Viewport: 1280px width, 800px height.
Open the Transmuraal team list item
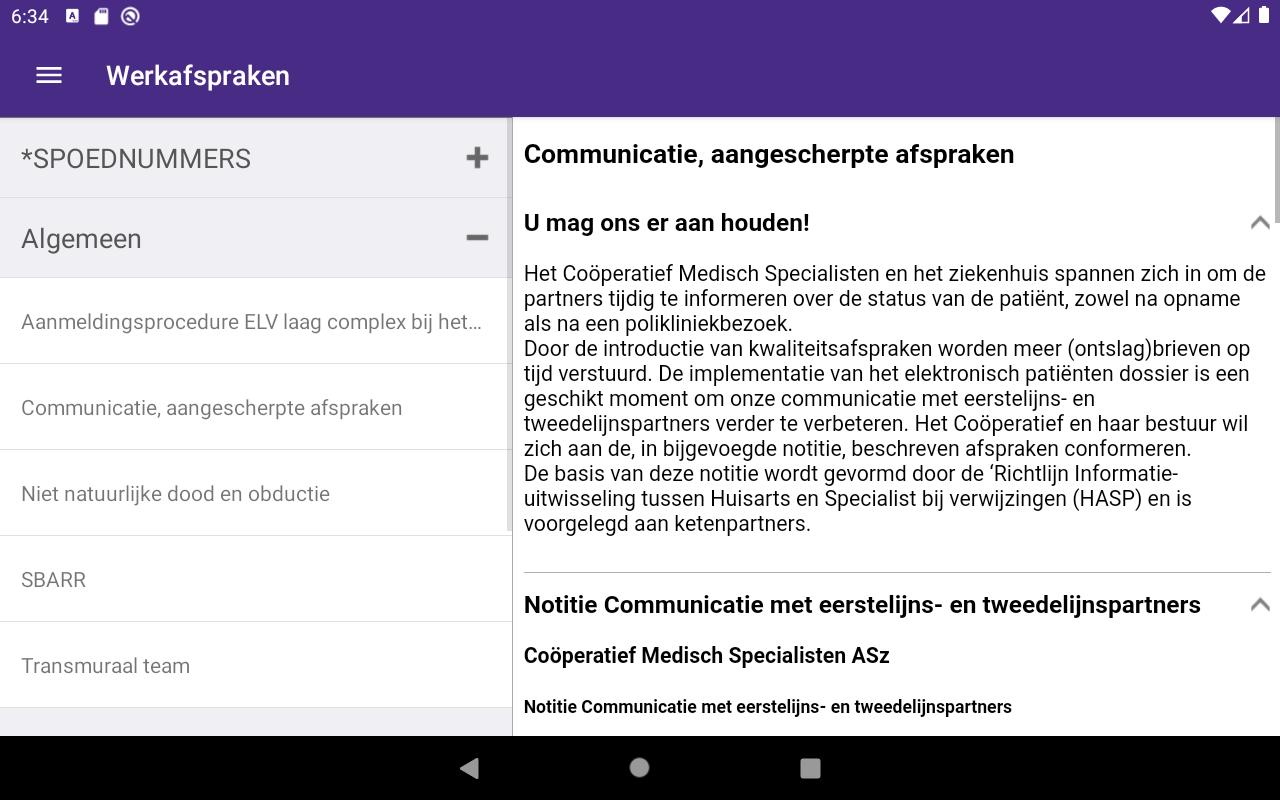coord(256,665)
